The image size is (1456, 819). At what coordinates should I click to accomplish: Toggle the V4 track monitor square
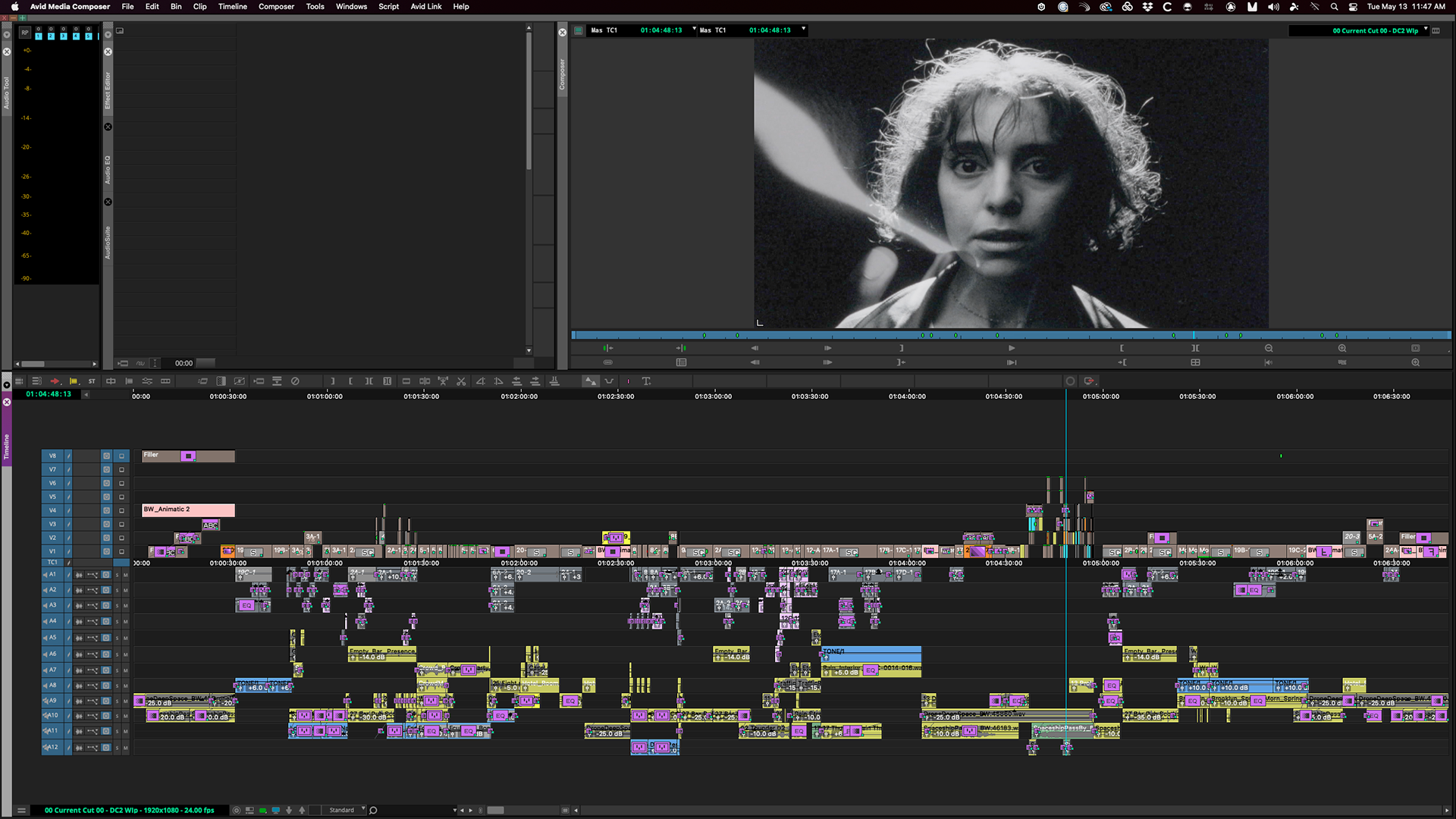point(121,510)
